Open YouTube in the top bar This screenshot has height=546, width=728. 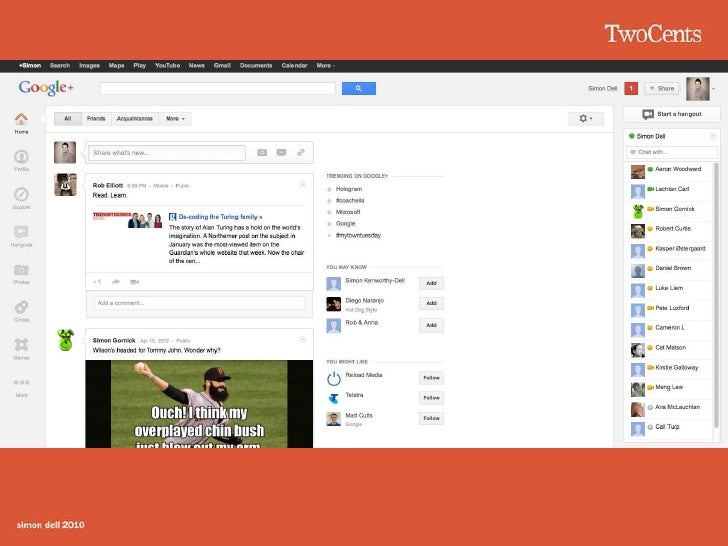click(167, 65)
